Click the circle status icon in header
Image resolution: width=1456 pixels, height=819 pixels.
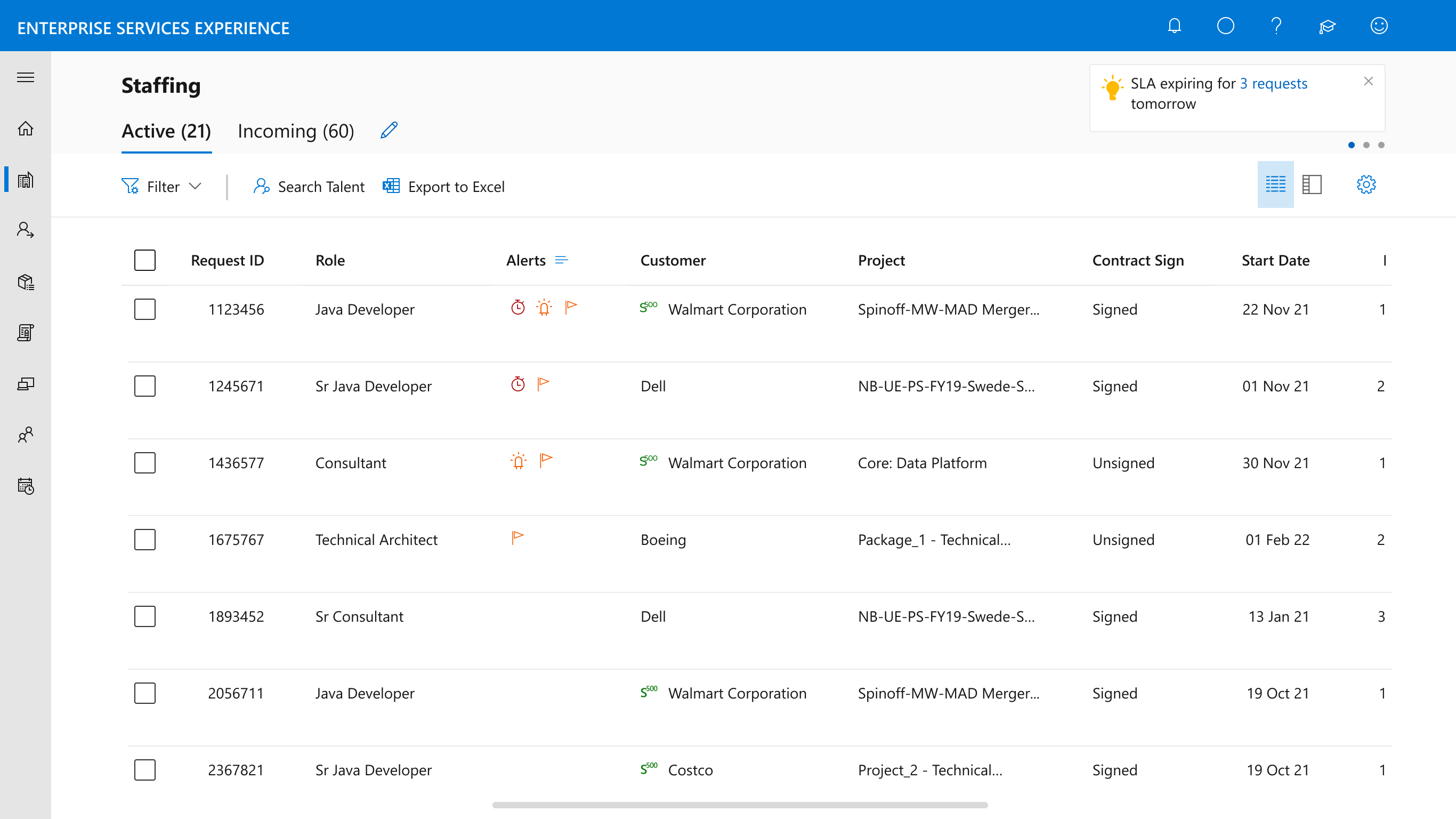[x=1225, y=26]
